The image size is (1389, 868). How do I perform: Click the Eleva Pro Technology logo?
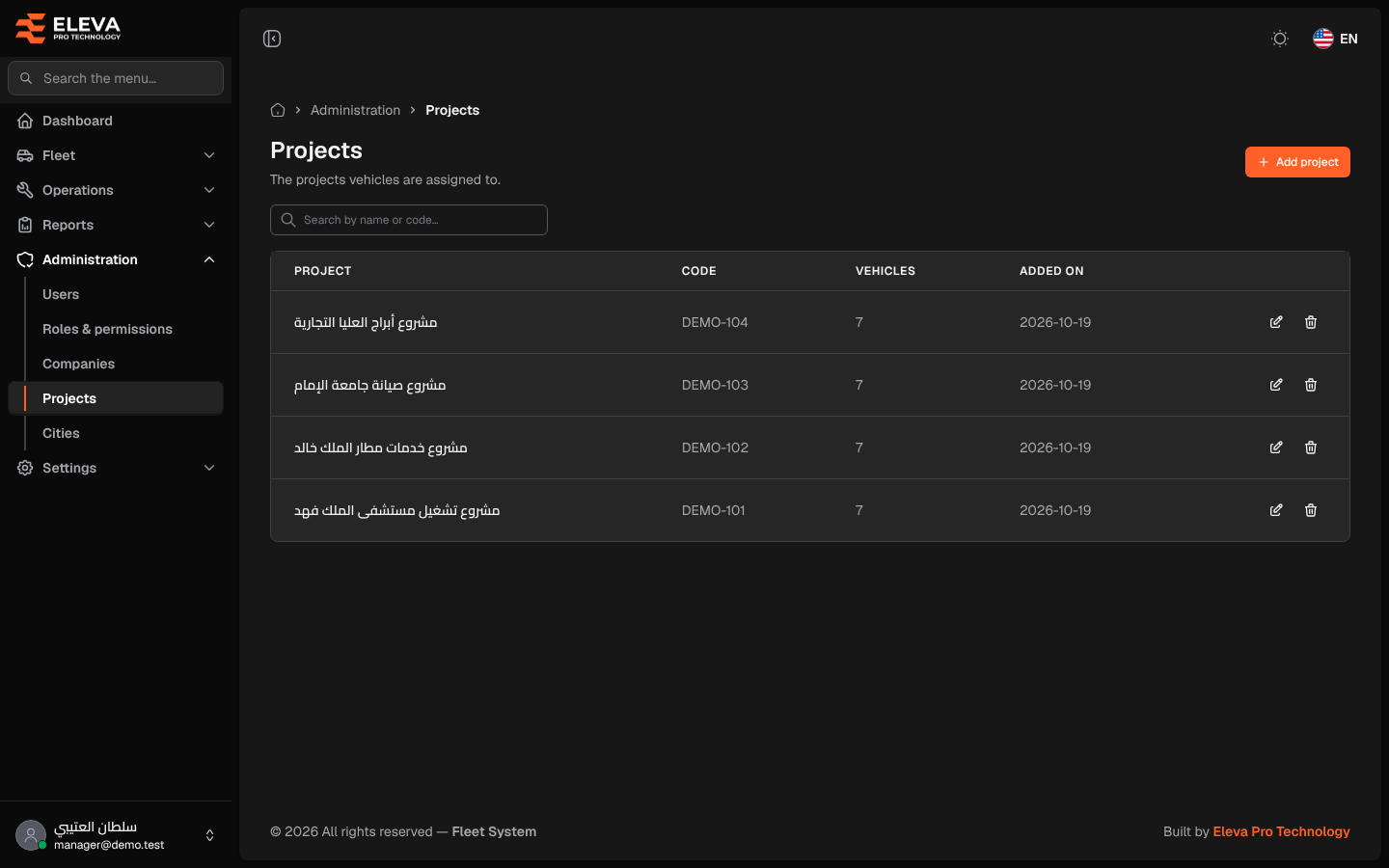pyautogui.click(x=68, y=28)
